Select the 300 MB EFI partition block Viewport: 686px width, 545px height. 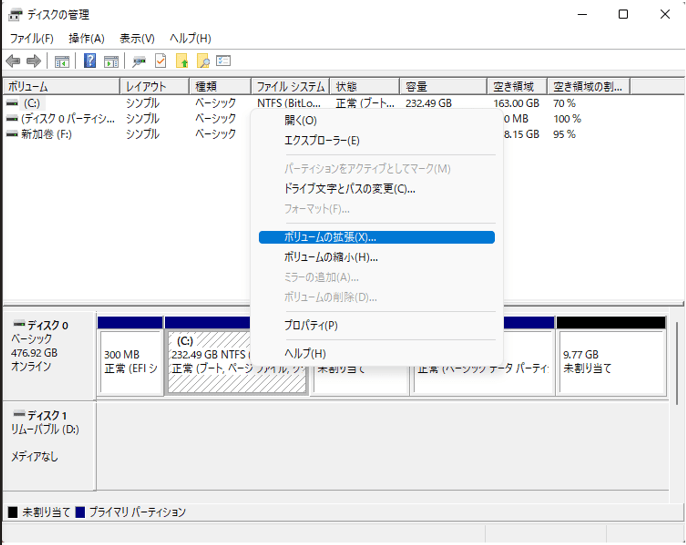130,356
